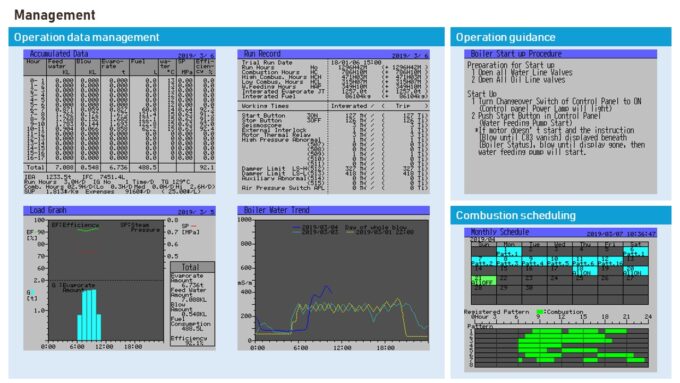Click the Operation guidance section heading
This screenshot has height=383, width=680.
(x=505, y=37)
